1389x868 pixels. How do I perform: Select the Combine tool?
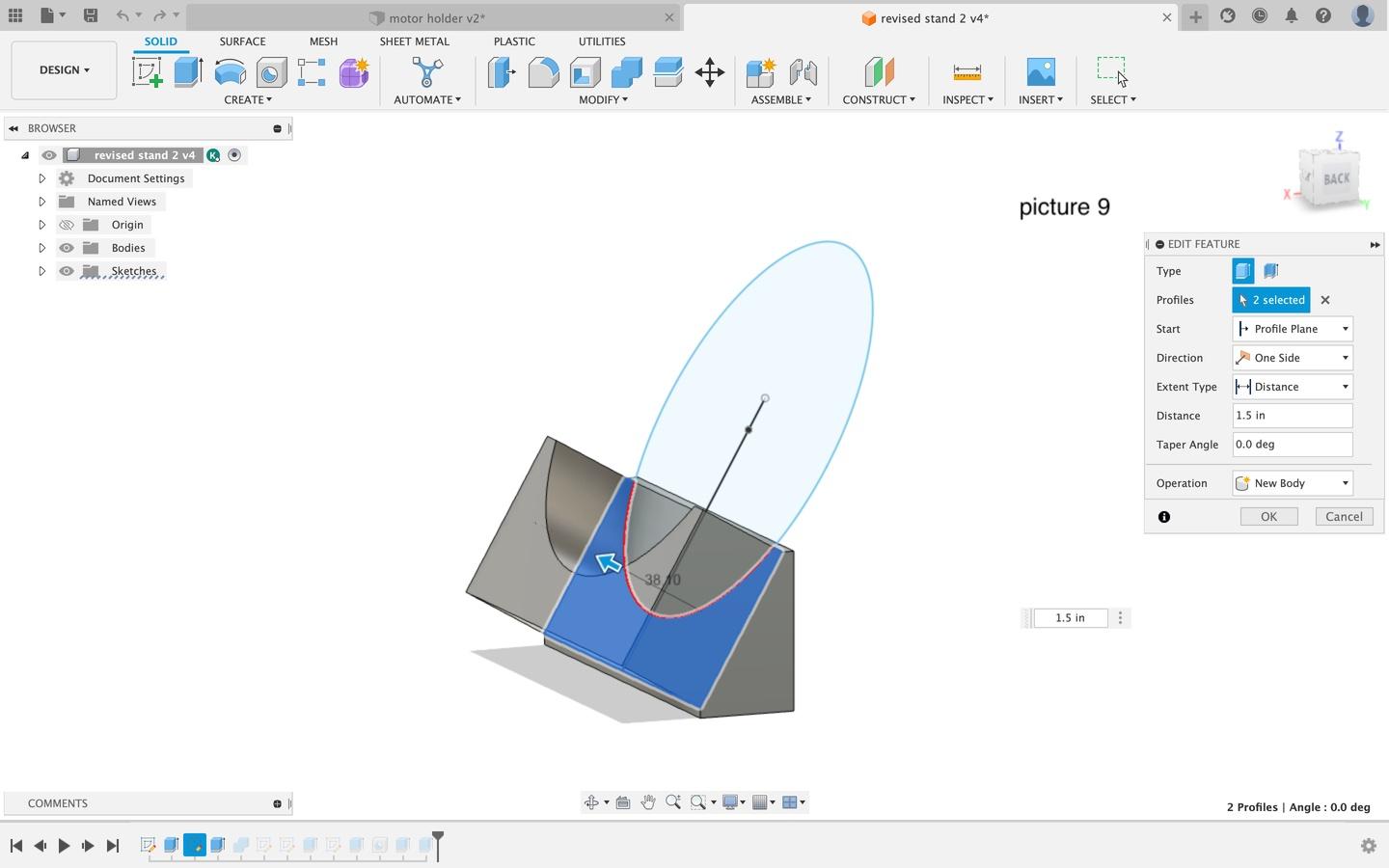pyautogui.click(x=626, y=72)
